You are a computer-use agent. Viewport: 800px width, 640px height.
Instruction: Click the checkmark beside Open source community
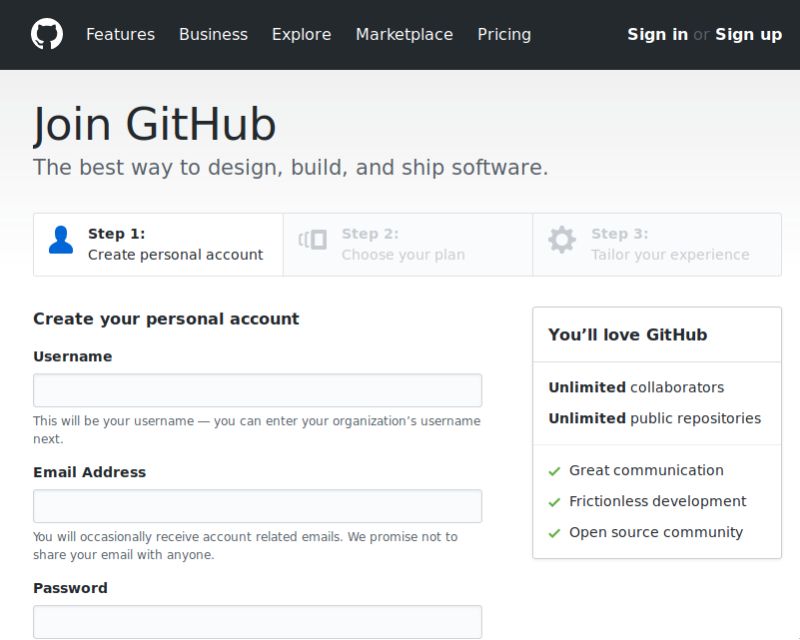tap(553, 533)
